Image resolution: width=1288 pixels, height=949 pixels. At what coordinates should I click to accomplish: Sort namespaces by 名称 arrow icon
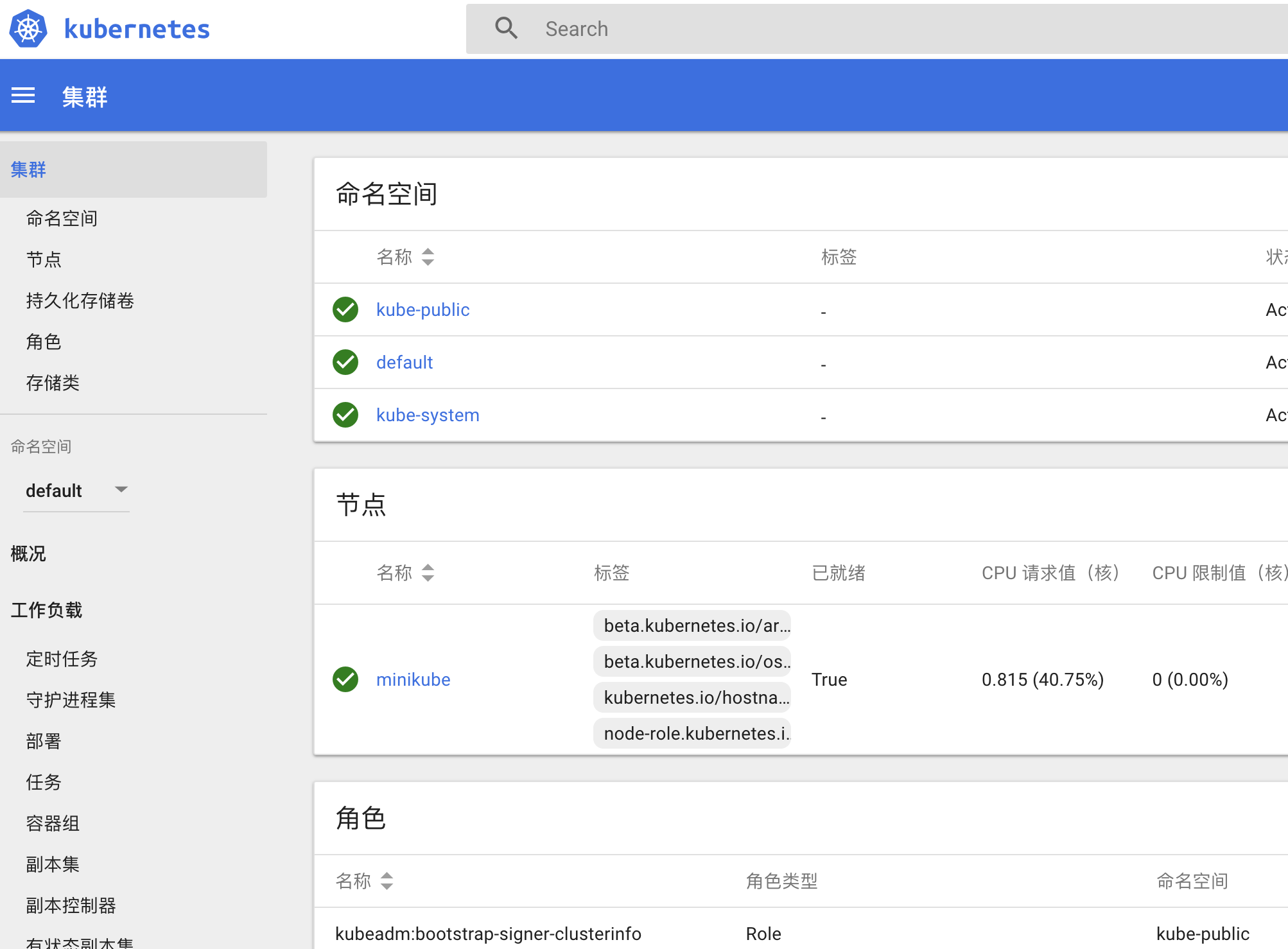pyautogui.click(x=428, y=257)
